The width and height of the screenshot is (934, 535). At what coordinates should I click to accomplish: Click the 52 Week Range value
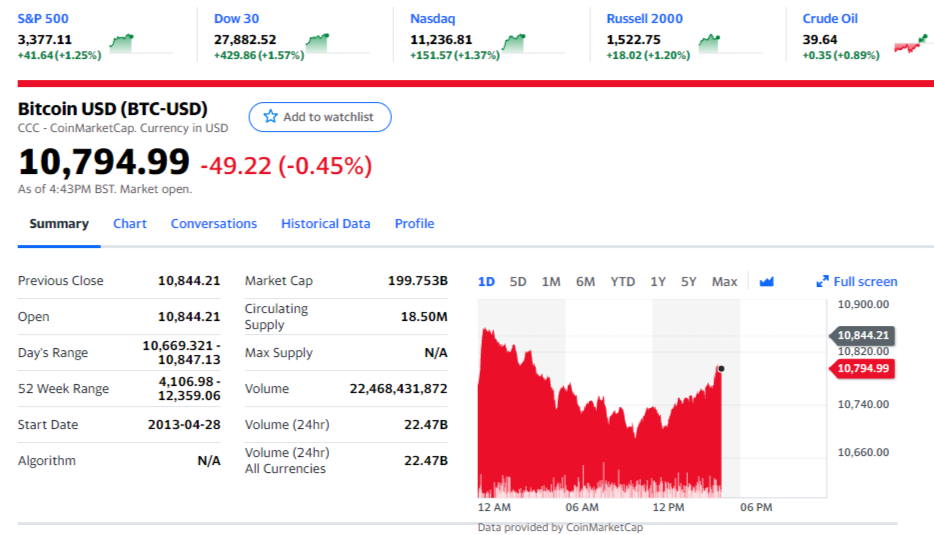pyautogui.click(x=189, y=388)
